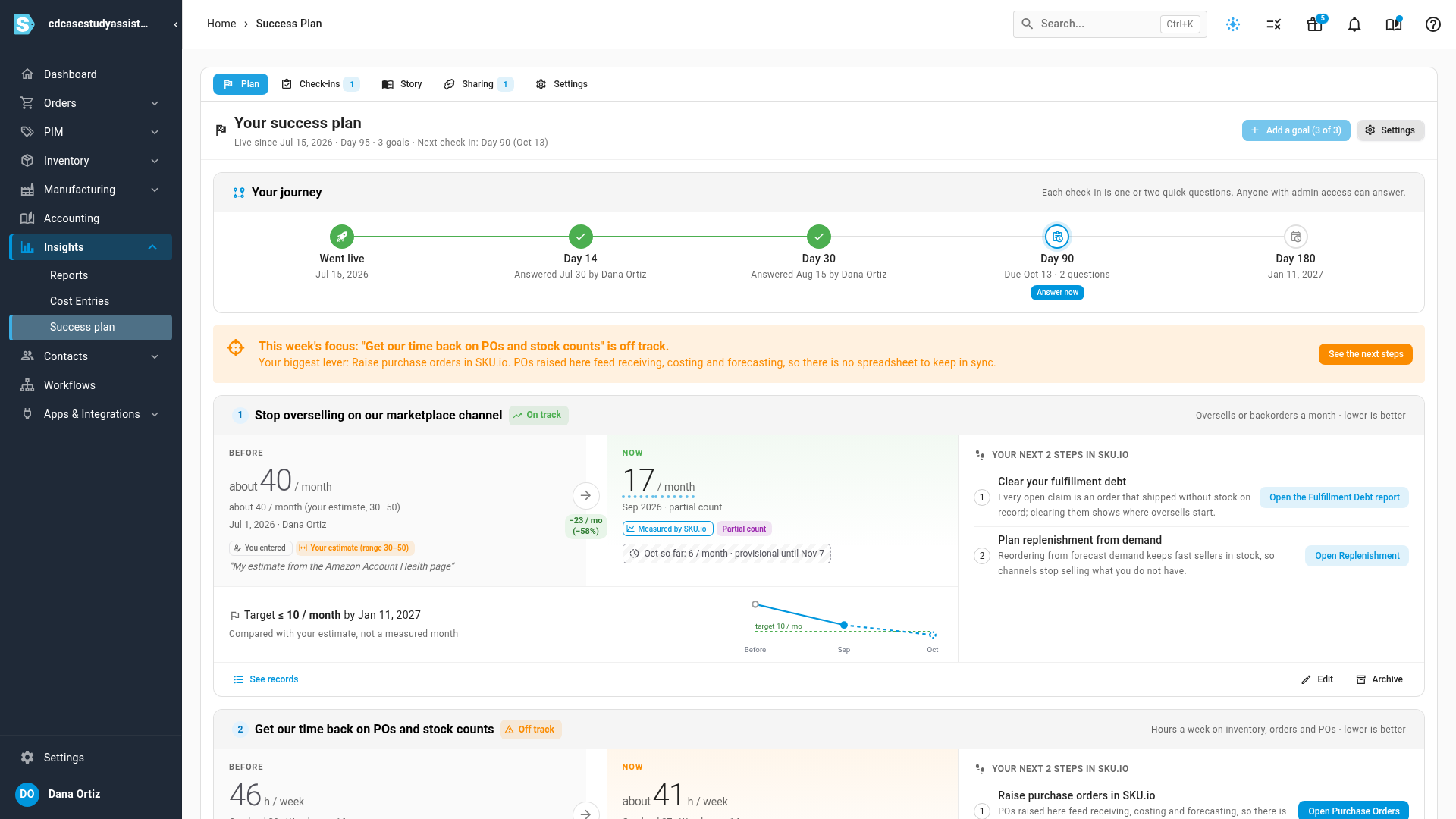The image size is (1456, 819).
Task: Focus the Search input field
Action: pos(1110,24)
